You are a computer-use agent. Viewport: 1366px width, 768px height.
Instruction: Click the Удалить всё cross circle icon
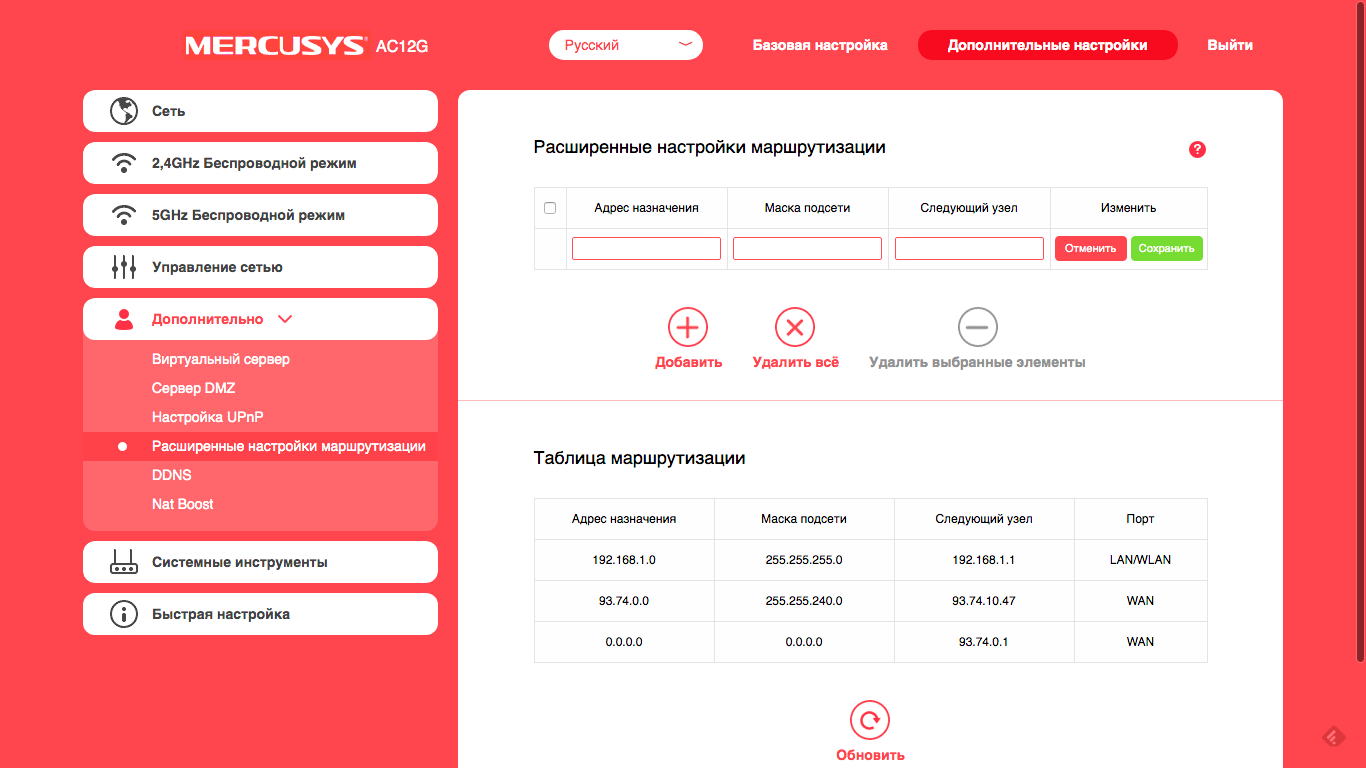click(795, 327)
